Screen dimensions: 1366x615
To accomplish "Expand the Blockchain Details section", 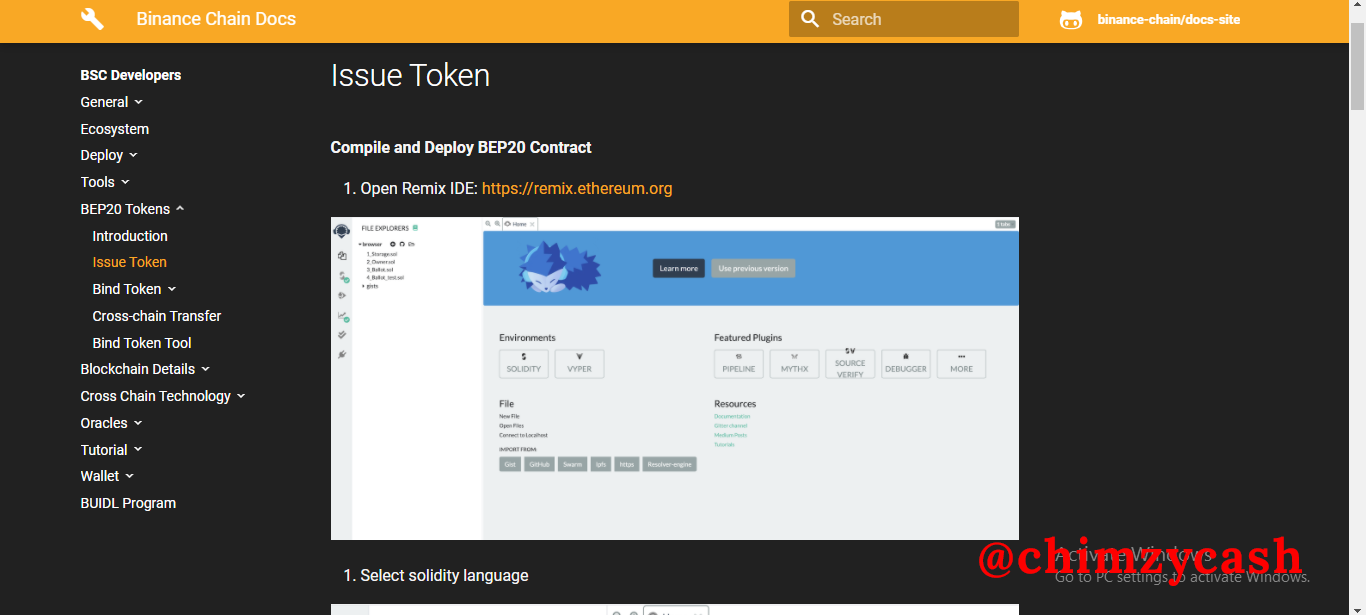I will click(x=145, y=369).
